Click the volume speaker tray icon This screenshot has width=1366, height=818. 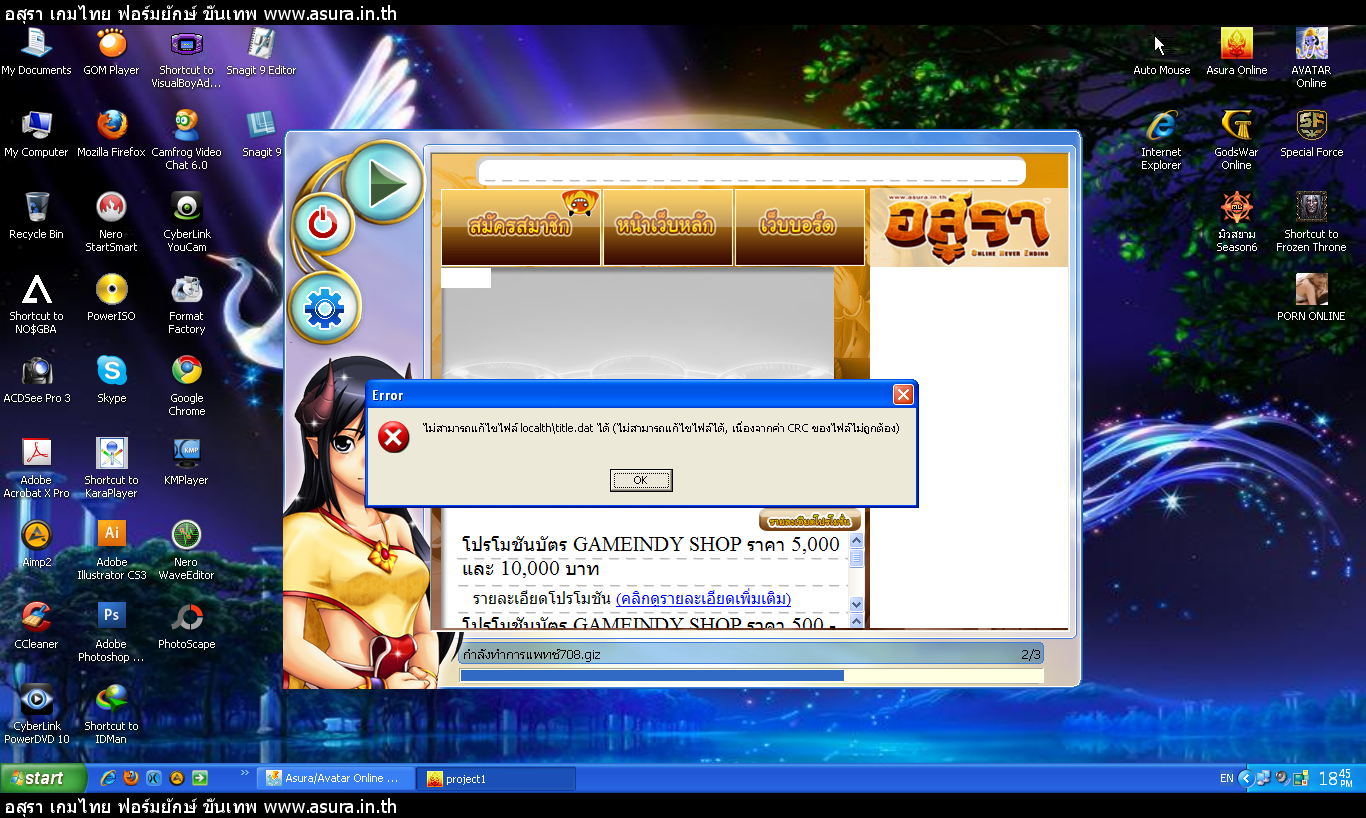(1281, 777)
